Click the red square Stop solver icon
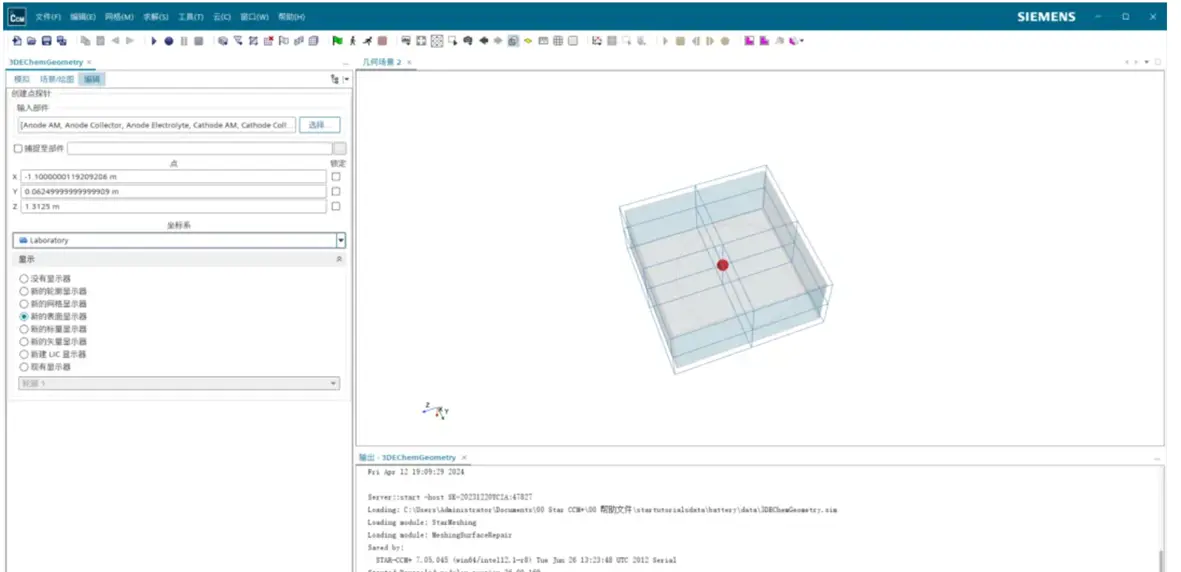 click(x=382, y=41)
